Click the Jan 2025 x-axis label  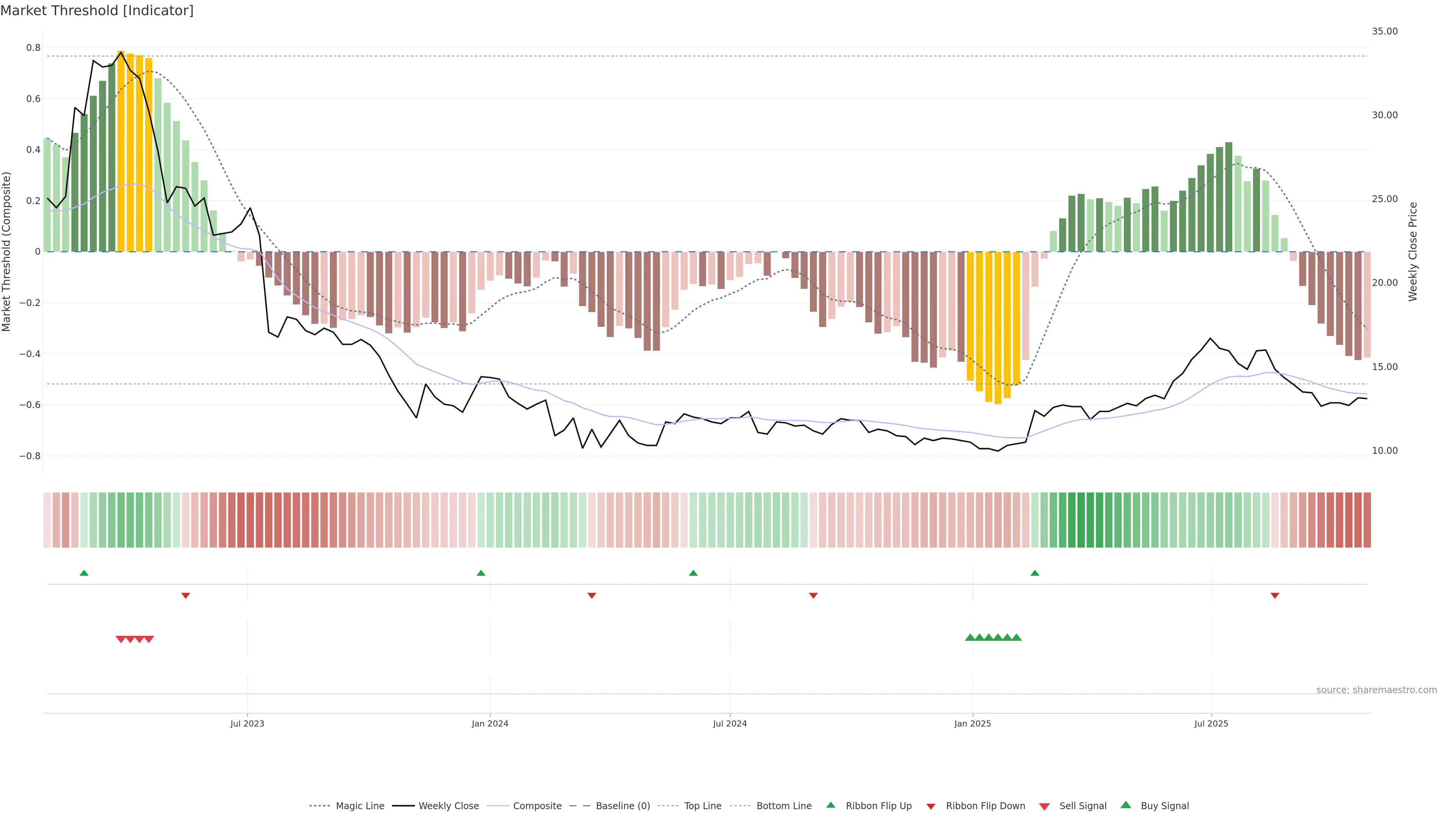972,723
